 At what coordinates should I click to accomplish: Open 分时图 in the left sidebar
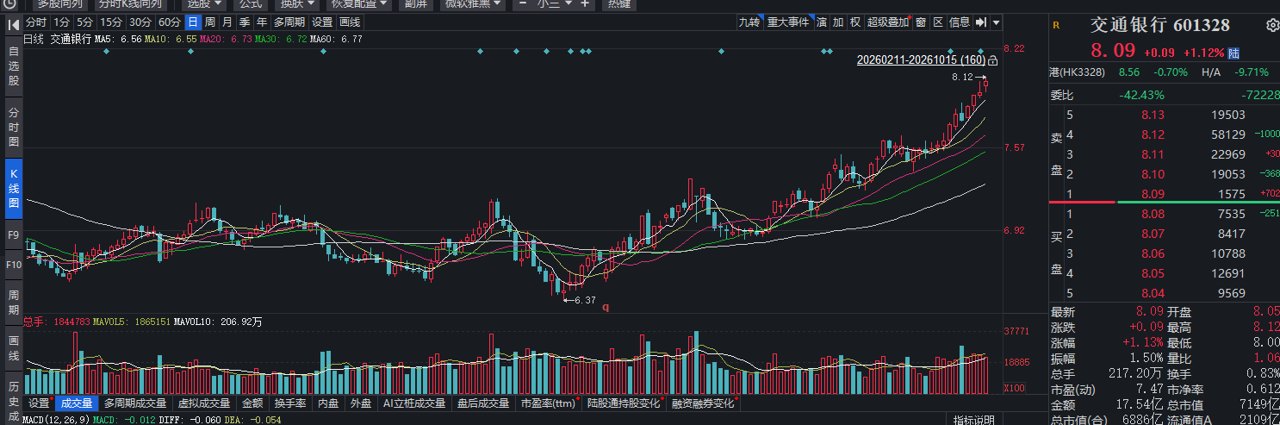(x=13, y=126)
